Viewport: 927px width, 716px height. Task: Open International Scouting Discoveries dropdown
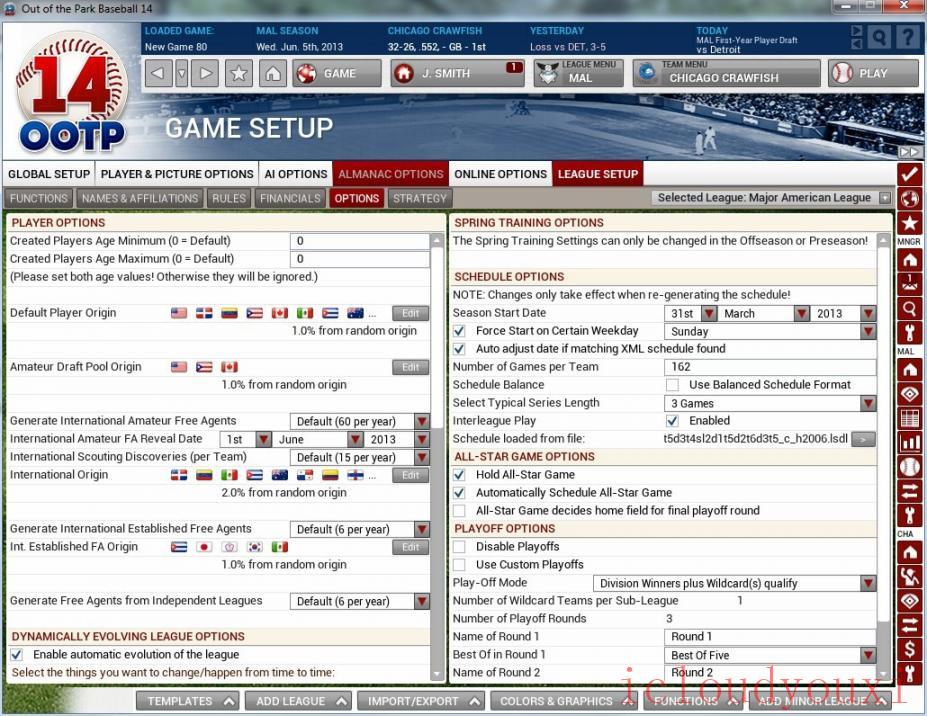coord(359,458)
